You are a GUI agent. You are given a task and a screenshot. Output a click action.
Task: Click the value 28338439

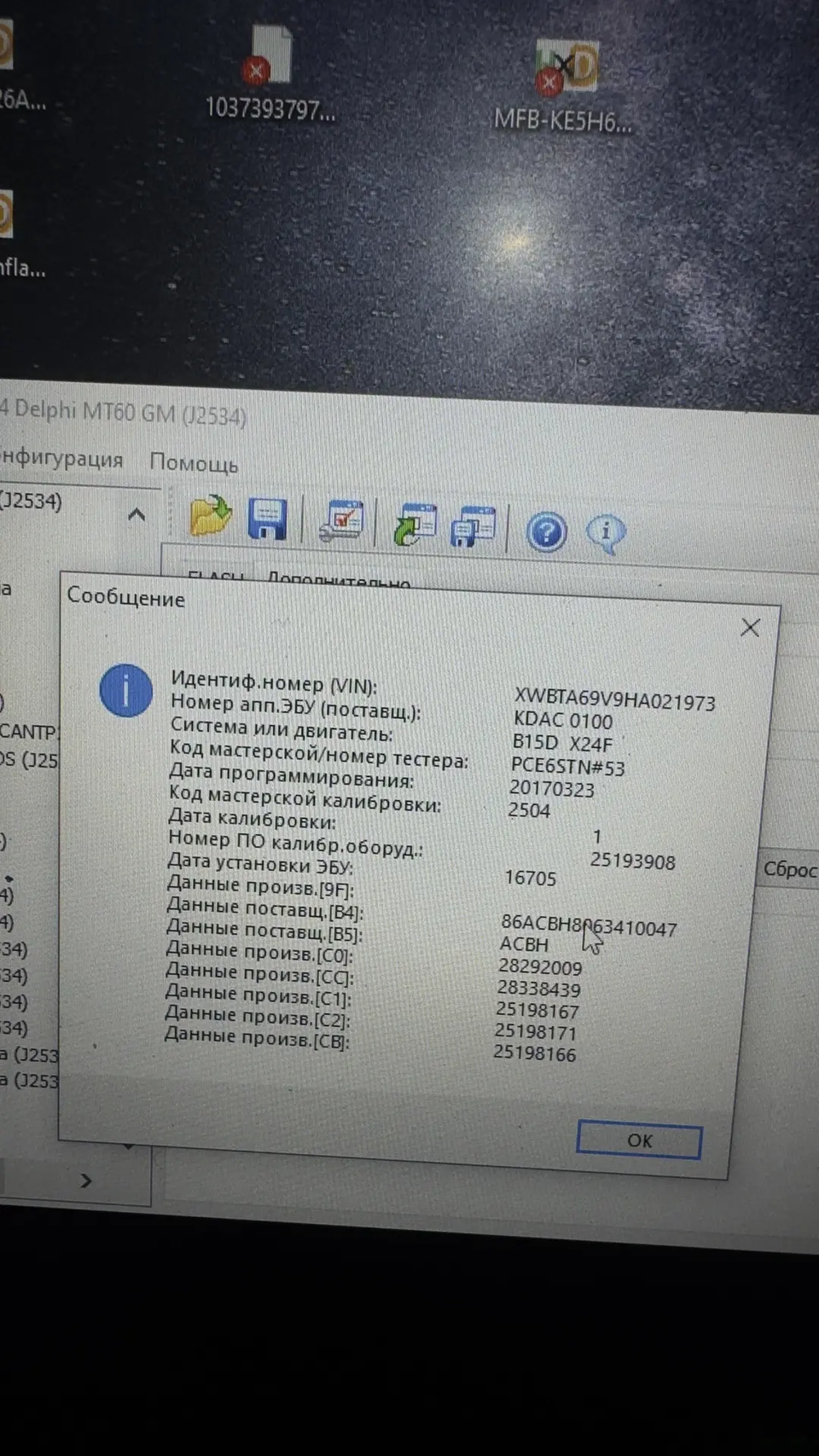[539, 989]
